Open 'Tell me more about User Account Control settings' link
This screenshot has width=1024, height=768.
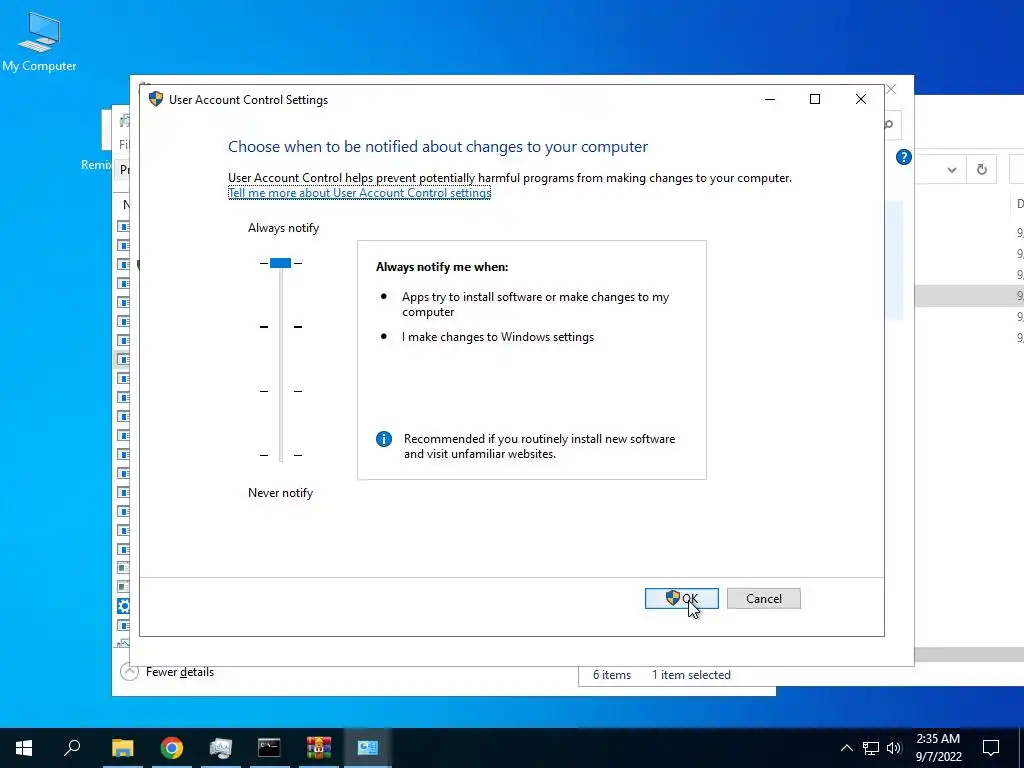point(359,193)
